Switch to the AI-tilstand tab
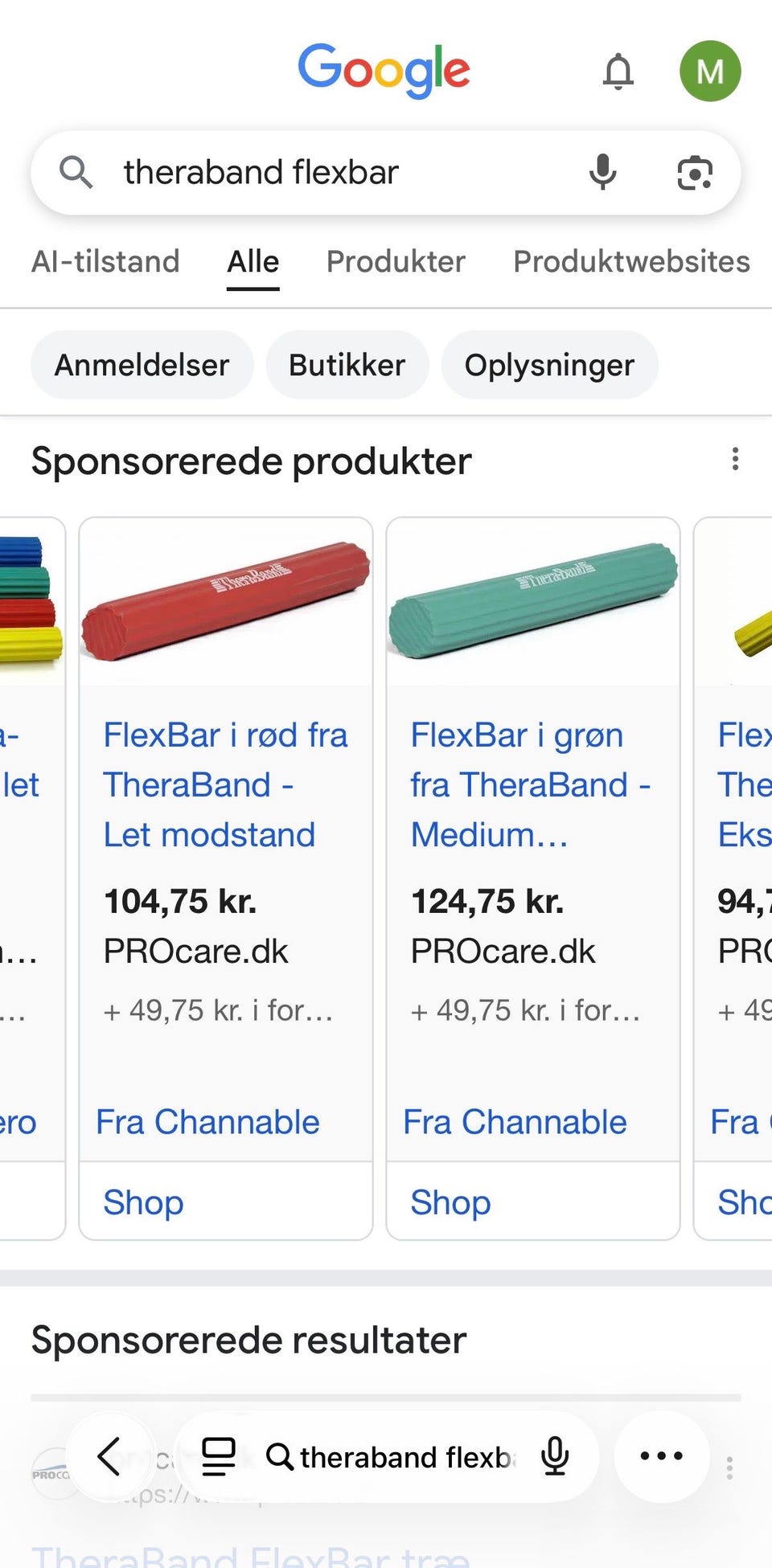772x1568 pixels. (105, 262)
